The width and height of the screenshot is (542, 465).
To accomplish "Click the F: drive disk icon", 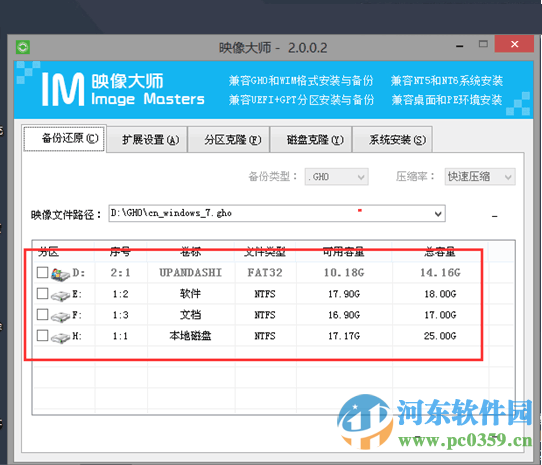I will 60,316.
